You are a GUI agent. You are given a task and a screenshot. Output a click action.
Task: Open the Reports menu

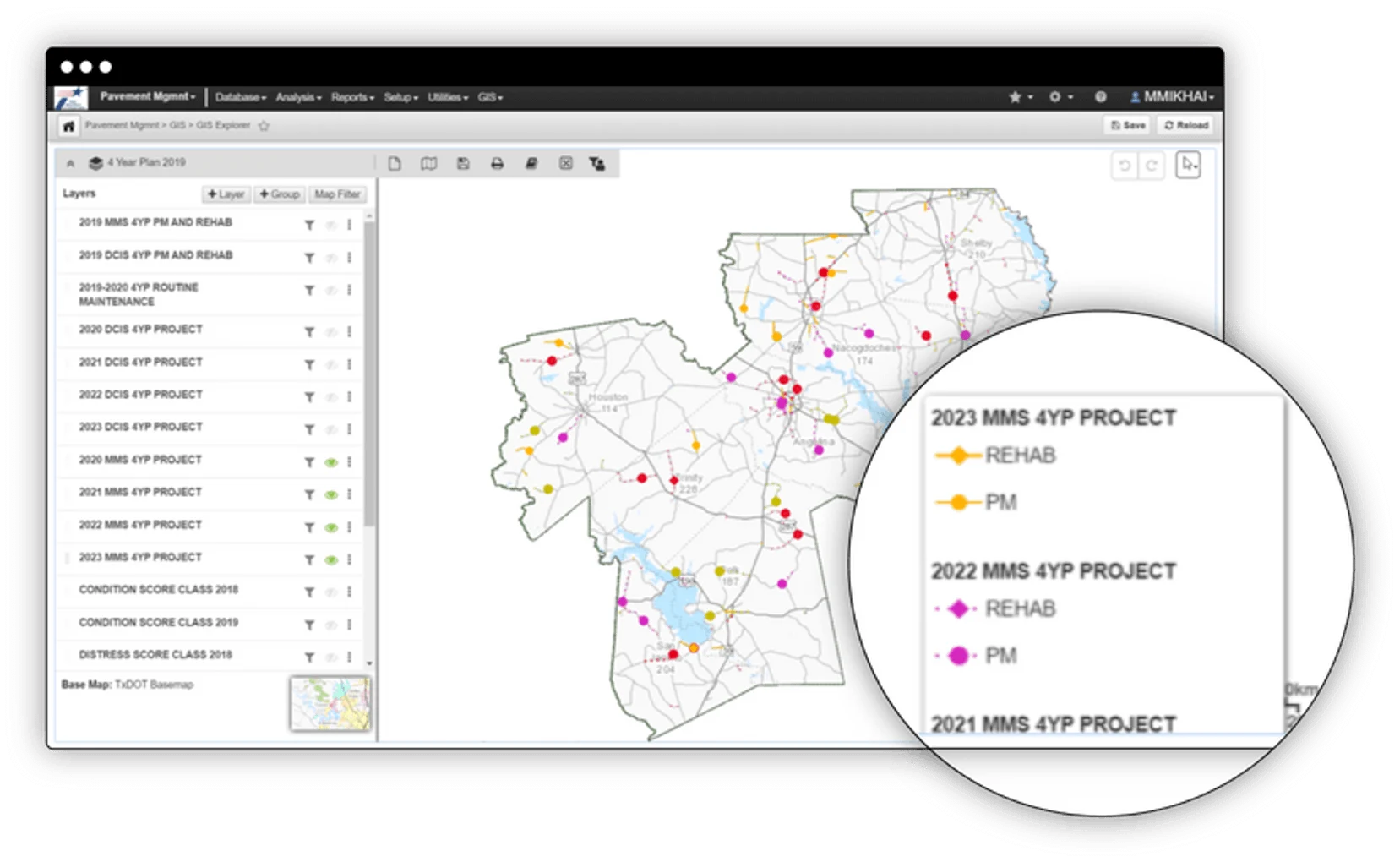pos(352,97)
